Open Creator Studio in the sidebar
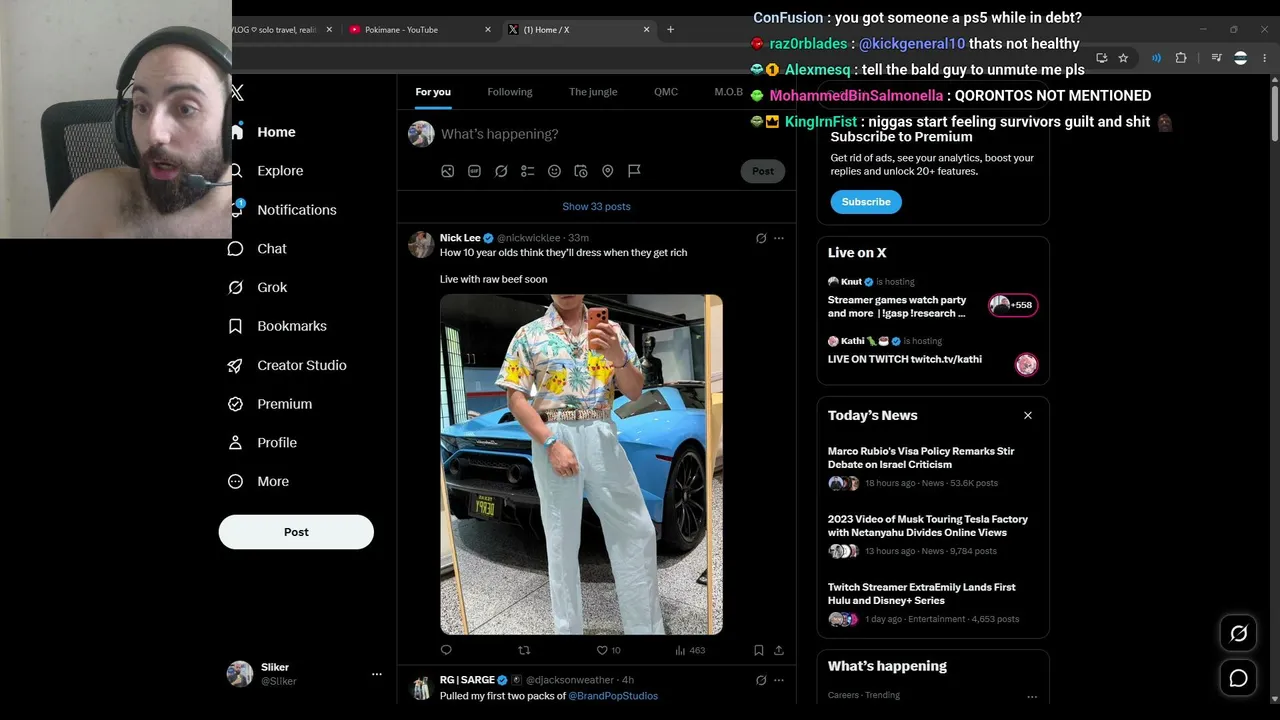 pyautogui.click(x=288, y=365)
